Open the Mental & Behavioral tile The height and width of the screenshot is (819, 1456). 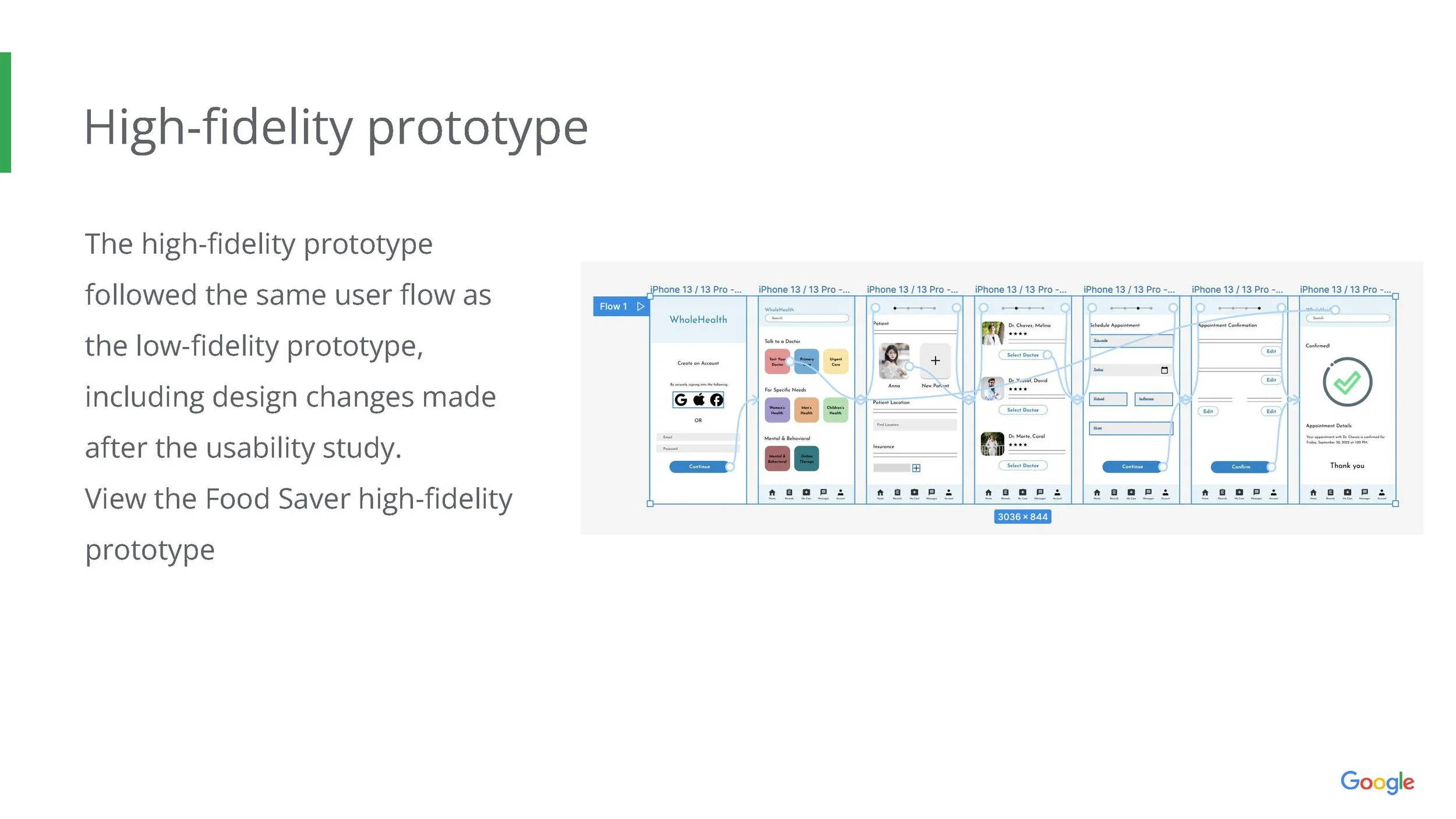pos(777,459)
